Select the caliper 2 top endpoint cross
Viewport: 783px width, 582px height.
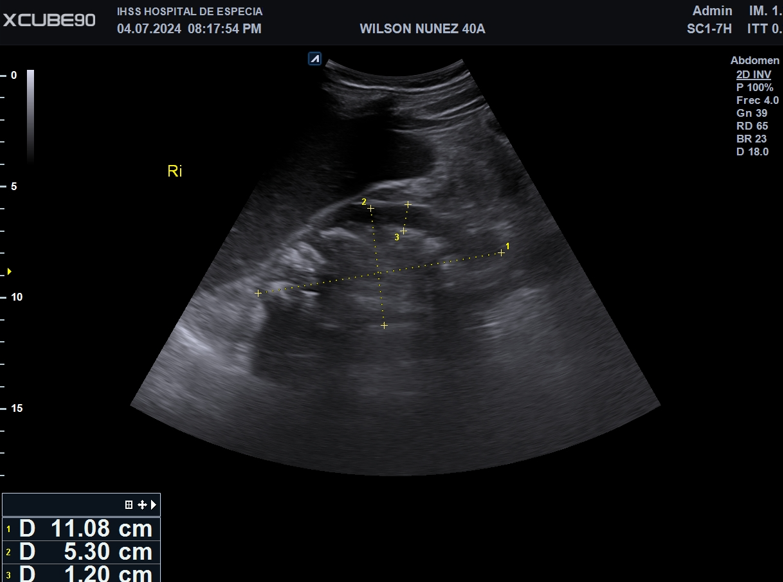tap(370, 209)
